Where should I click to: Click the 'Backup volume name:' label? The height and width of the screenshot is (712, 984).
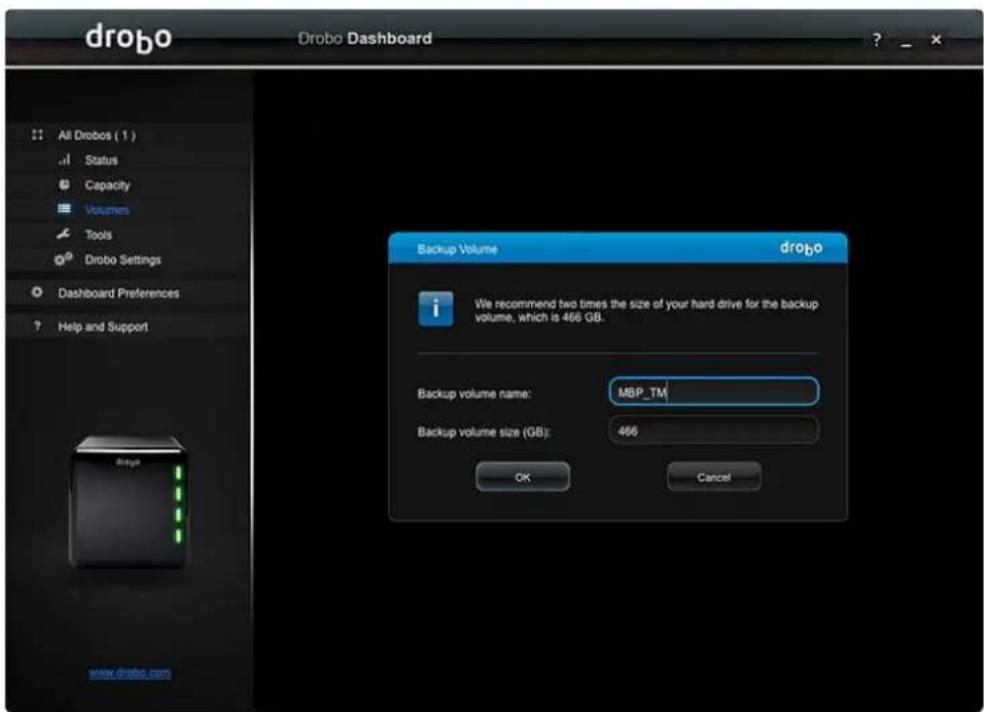(x=474, y=394)
